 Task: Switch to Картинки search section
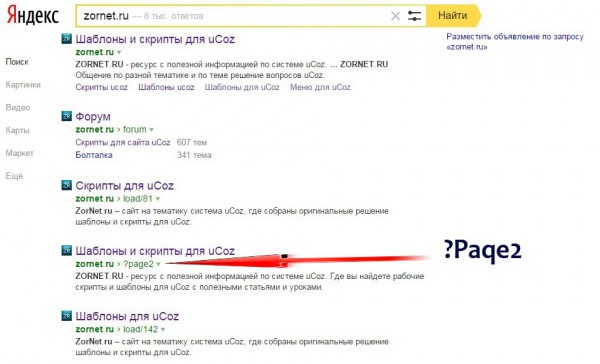[x=23, y=85]
